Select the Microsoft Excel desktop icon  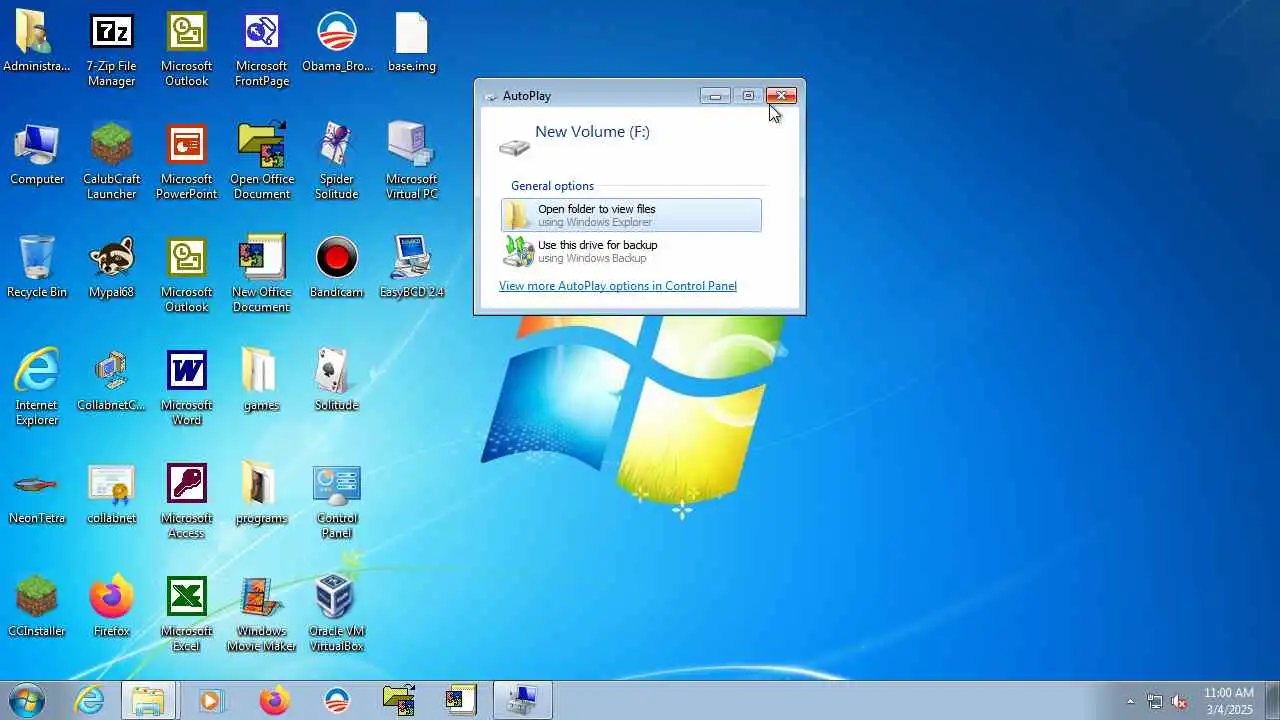[x=187, y=614]
